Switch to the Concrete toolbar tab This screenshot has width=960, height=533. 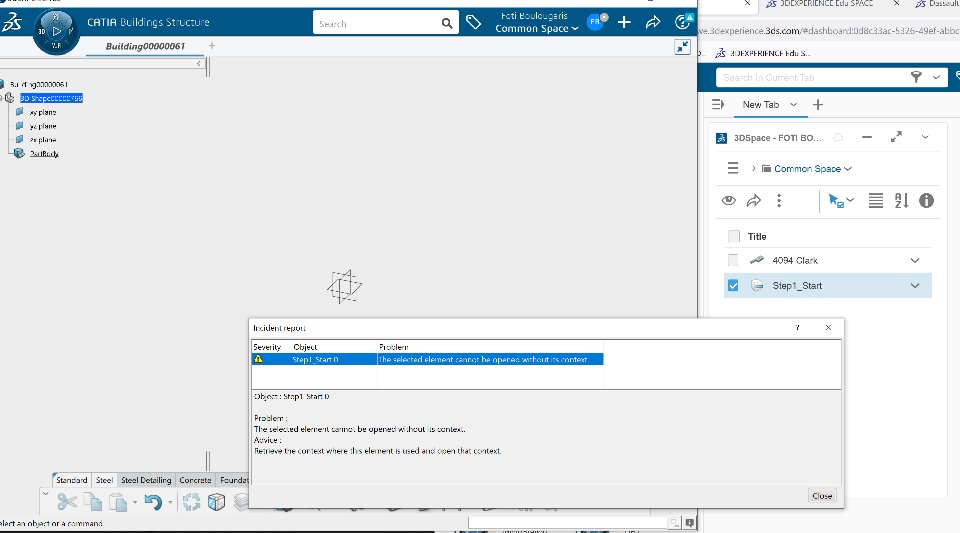[x=195, y=480]
